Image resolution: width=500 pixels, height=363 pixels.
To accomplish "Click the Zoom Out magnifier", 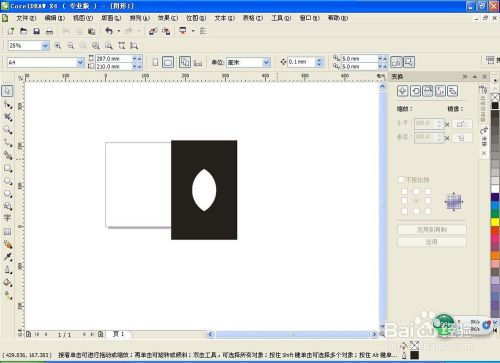I will coord(71,46).
